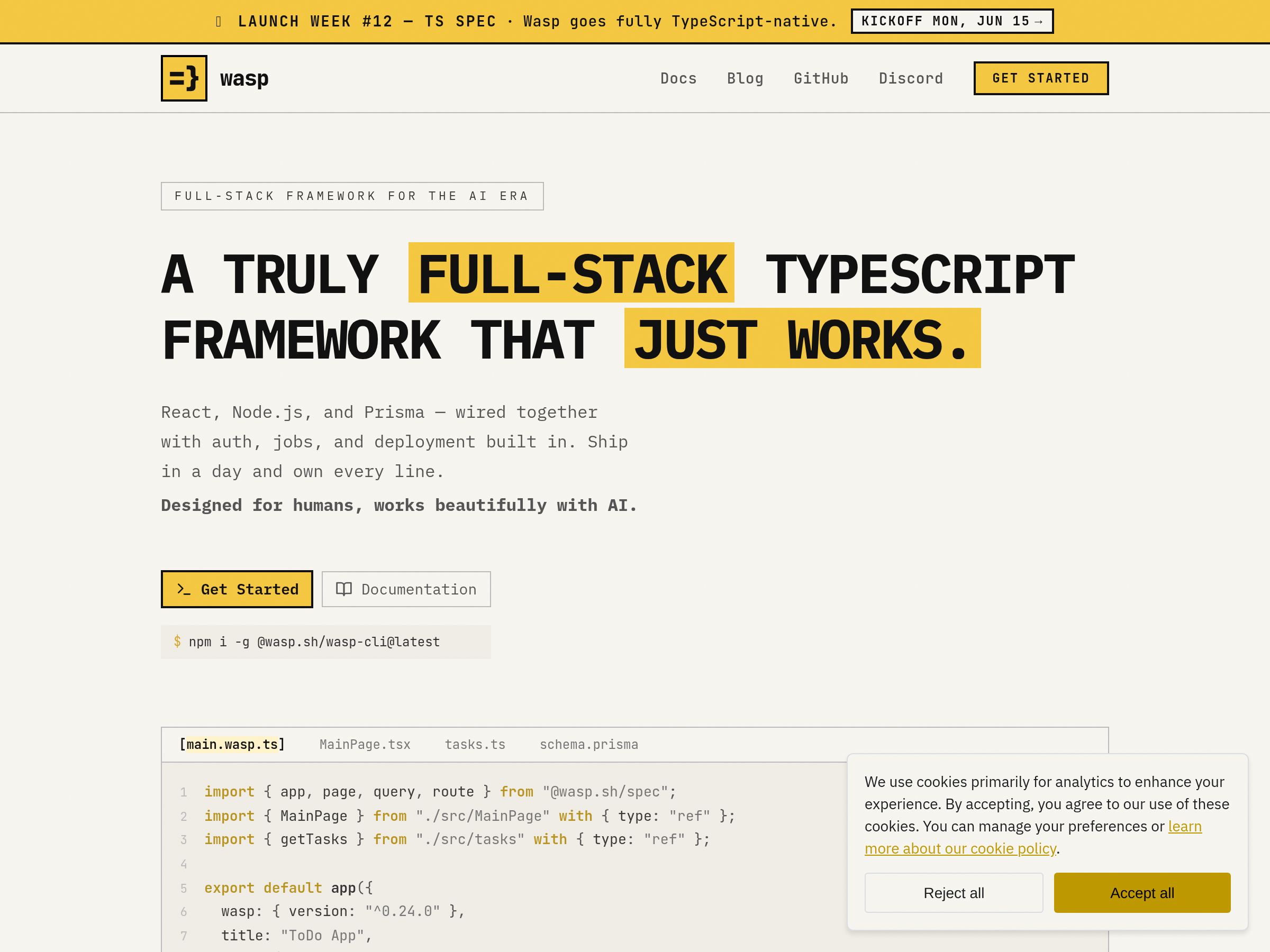Click the Wasp logo icon
The height and width of the screenshot is (952, 1270).
click(184, 78)
